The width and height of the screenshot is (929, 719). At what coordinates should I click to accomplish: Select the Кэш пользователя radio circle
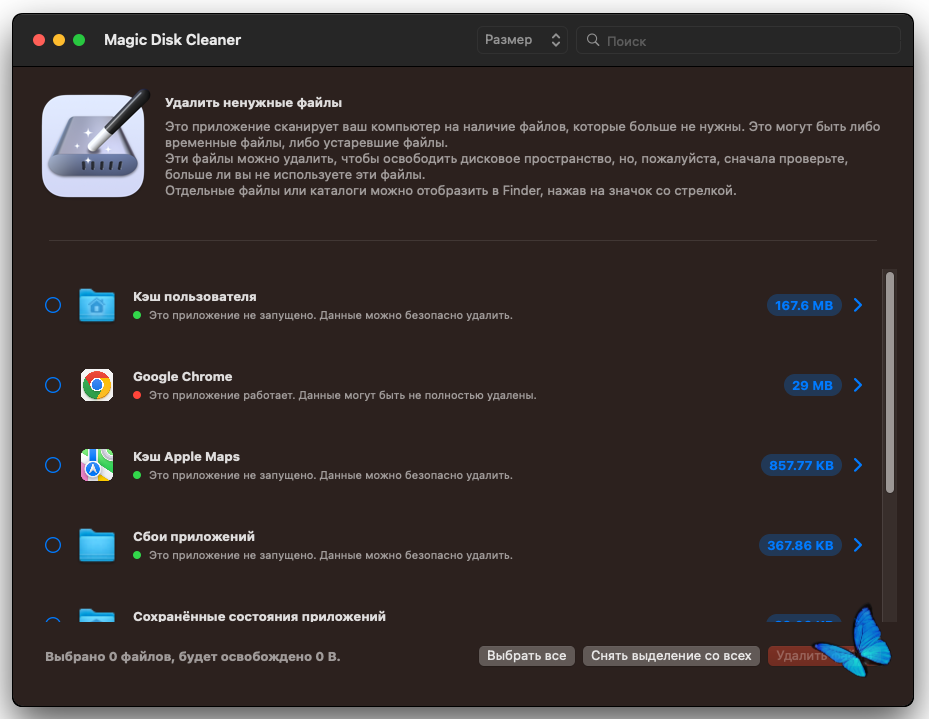53,305
